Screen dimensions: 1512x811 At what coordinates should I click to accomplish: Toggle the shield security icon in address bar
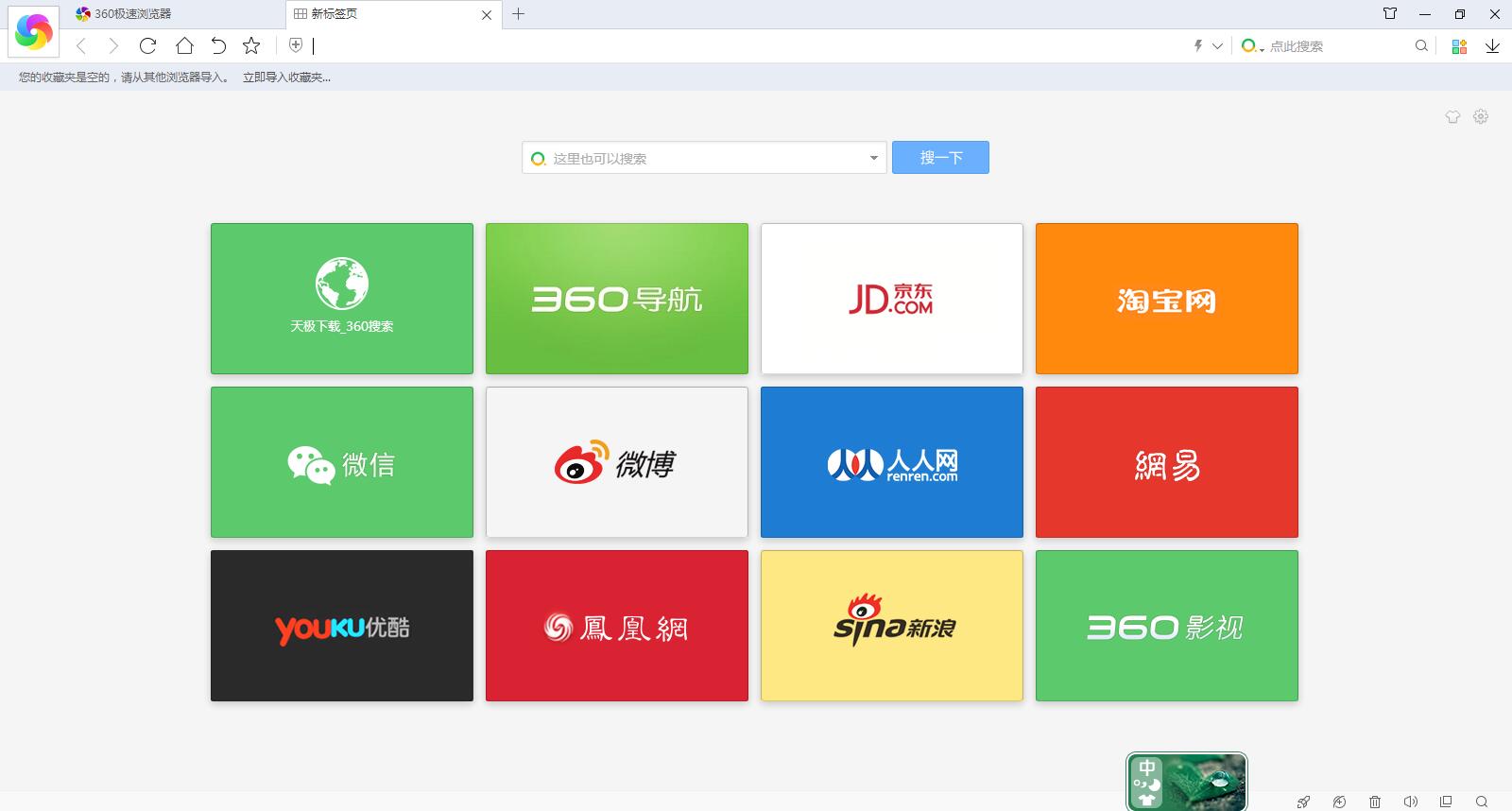click(296, 45)
